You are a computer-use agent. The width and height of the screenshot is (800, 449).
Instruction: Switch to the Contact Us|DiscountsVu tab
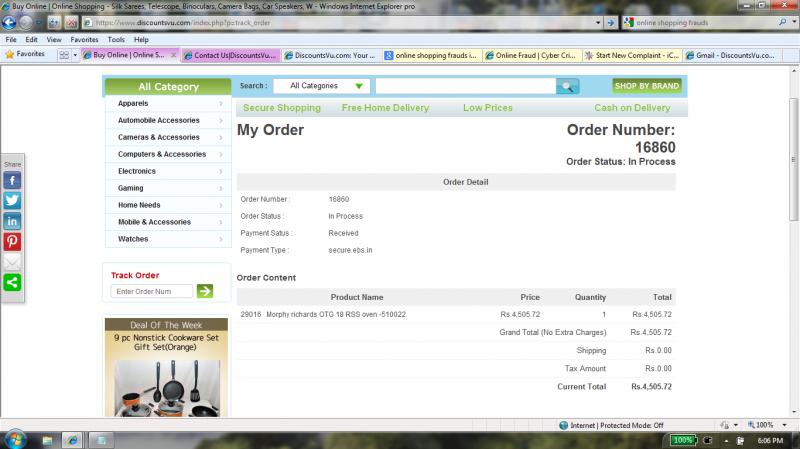(231, 55)
